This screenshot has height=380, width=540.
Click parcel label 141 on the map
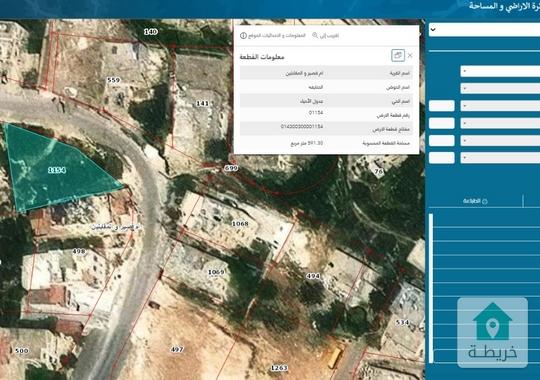[202, 103]
